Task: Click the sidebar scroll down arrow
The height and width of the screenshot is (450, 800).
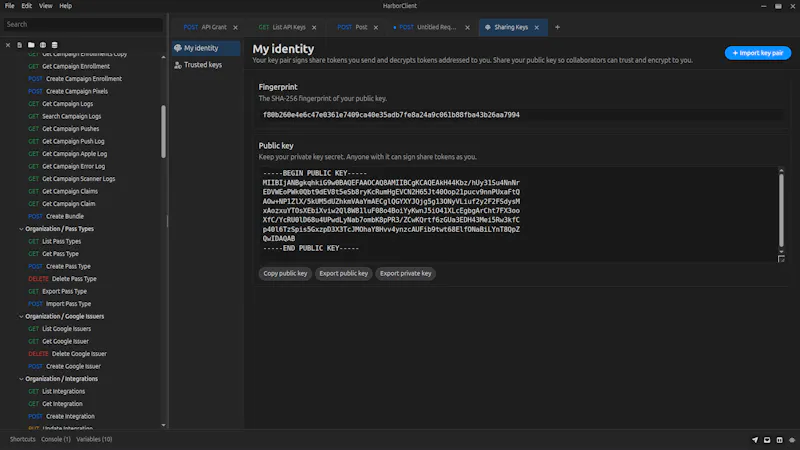Action: tap(163, 425)
